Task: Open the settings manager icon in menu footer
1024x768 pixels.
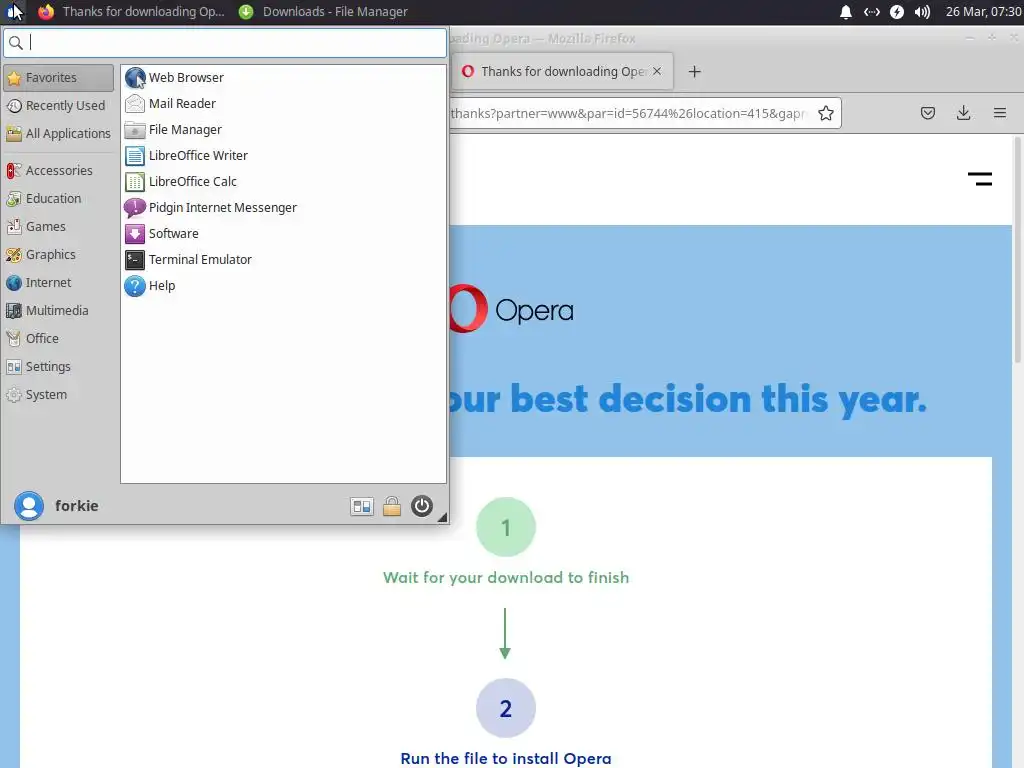Action: (362, 506)
